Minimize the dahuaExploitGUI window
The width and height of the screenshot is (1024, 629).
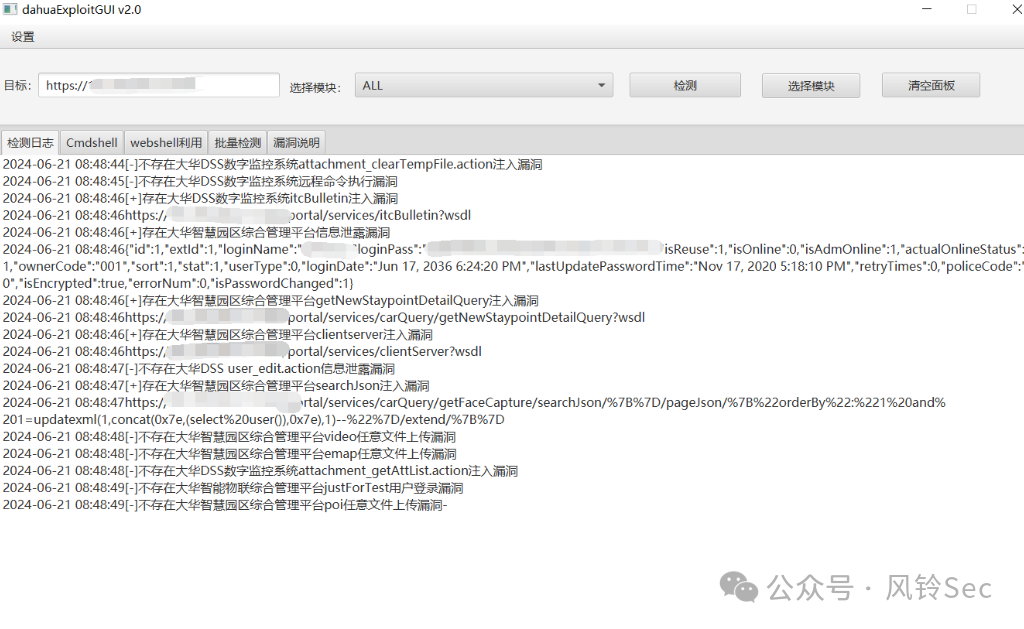point(927,9)
